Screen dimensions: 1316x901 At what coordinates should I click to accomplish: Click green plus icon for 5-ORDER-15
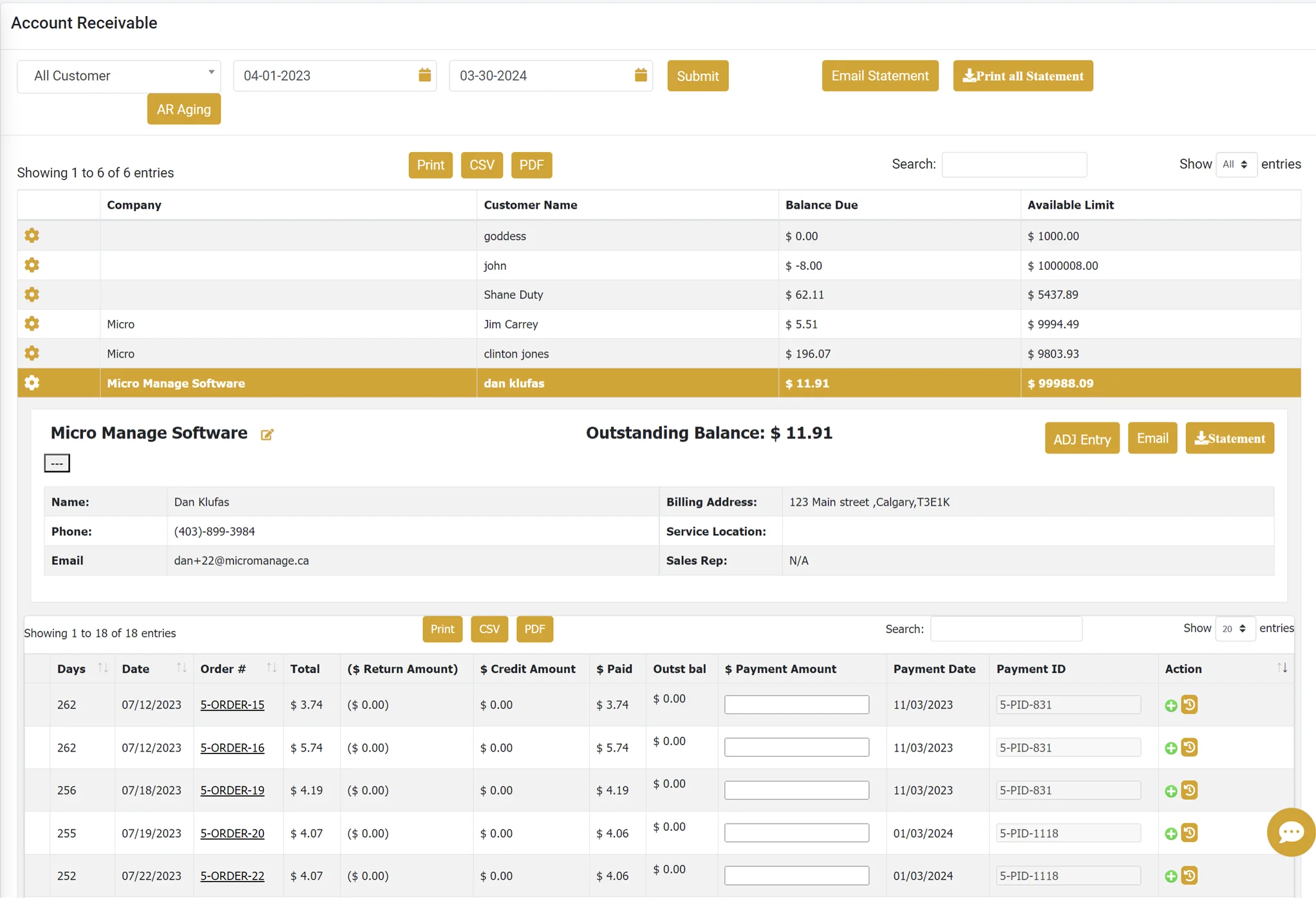[x=1170, y=706]
